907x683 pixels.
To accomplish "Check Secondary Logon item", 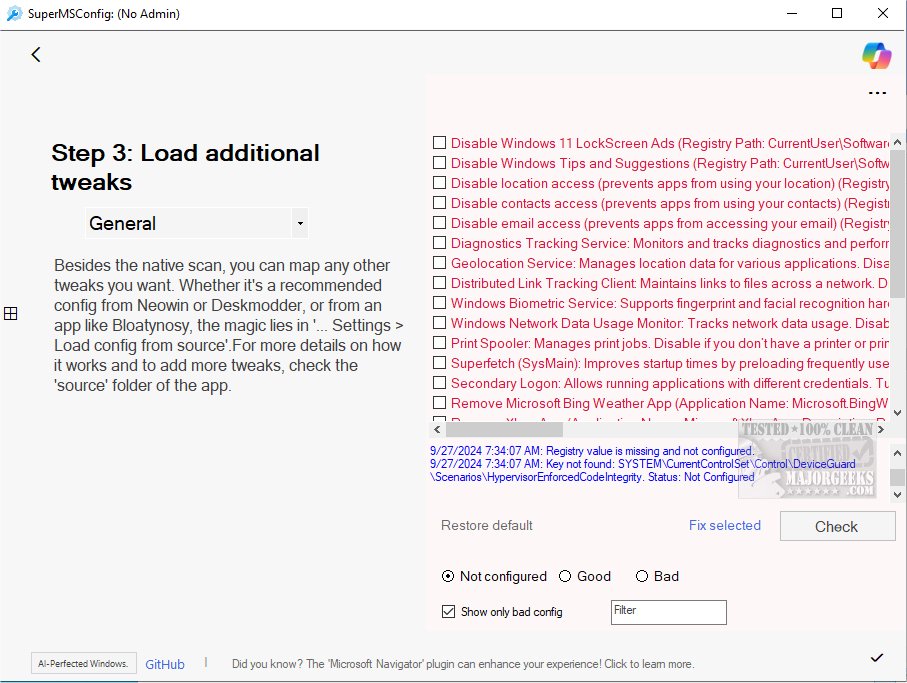I will (x=440, y=383).
